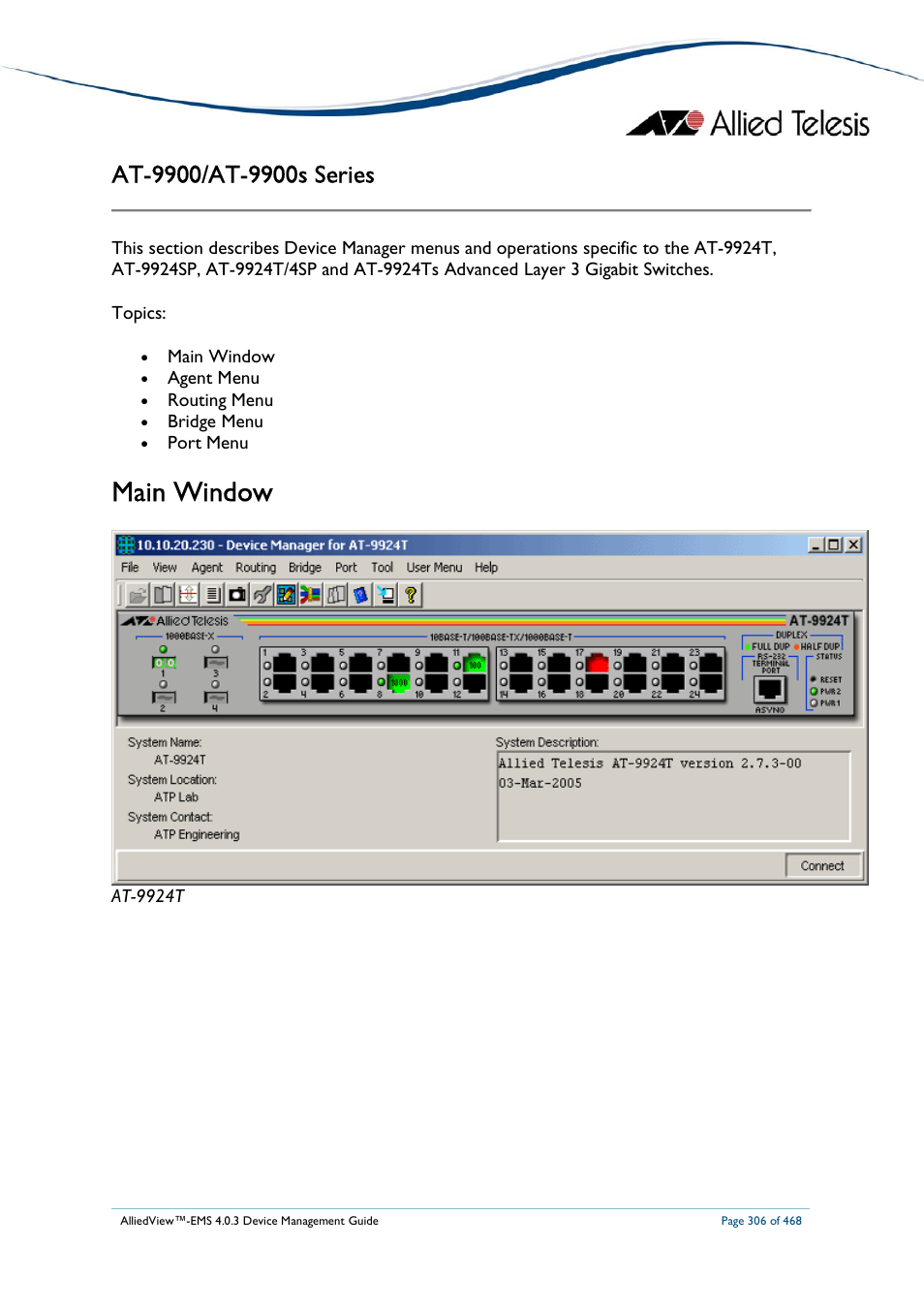Screen dimensions: 924x1309
Task: Select 1000BASE-X fiber port 1
Action: coord(165,663)
